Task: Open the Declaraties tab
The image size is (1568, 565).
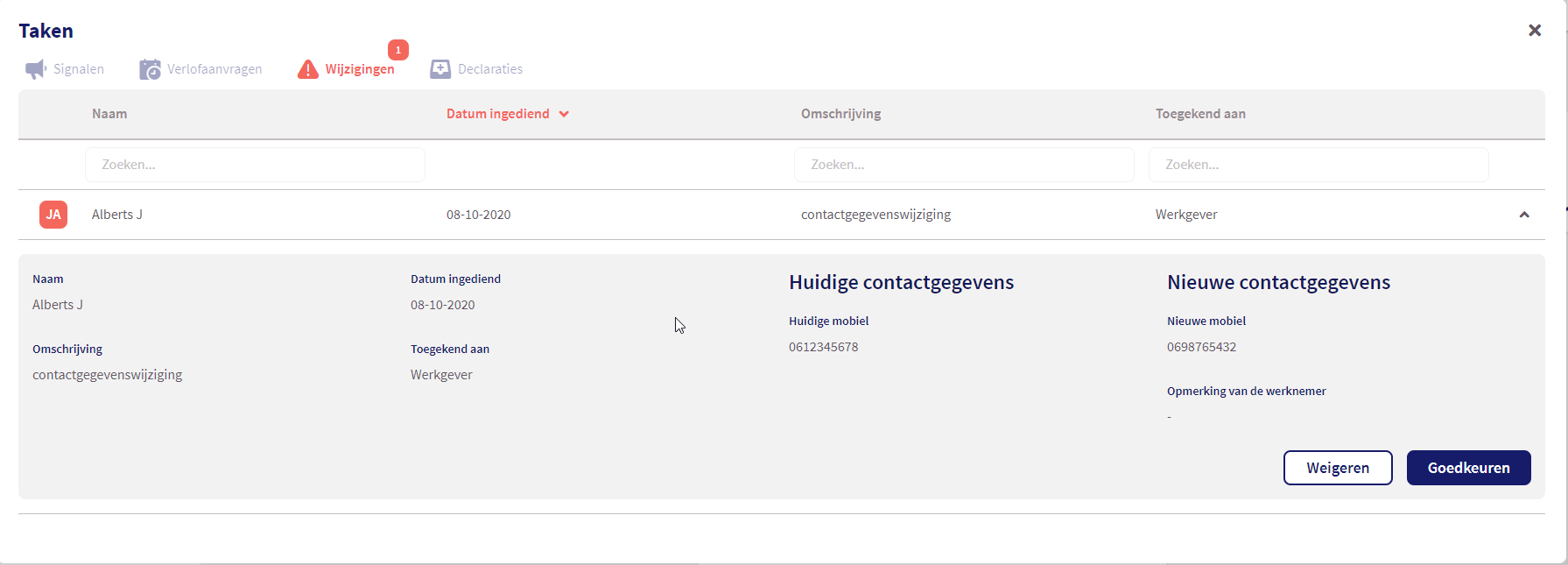Action: tap(489, 69)
